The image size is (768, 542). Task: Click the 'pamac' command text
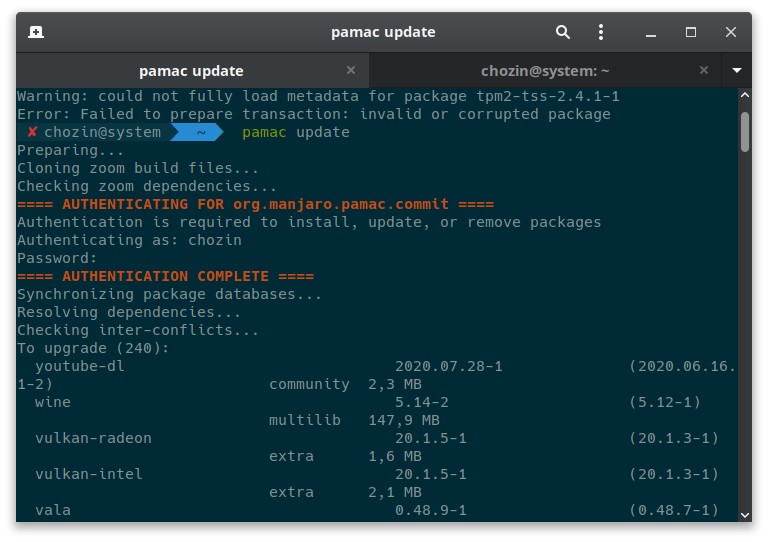[264, 132]
